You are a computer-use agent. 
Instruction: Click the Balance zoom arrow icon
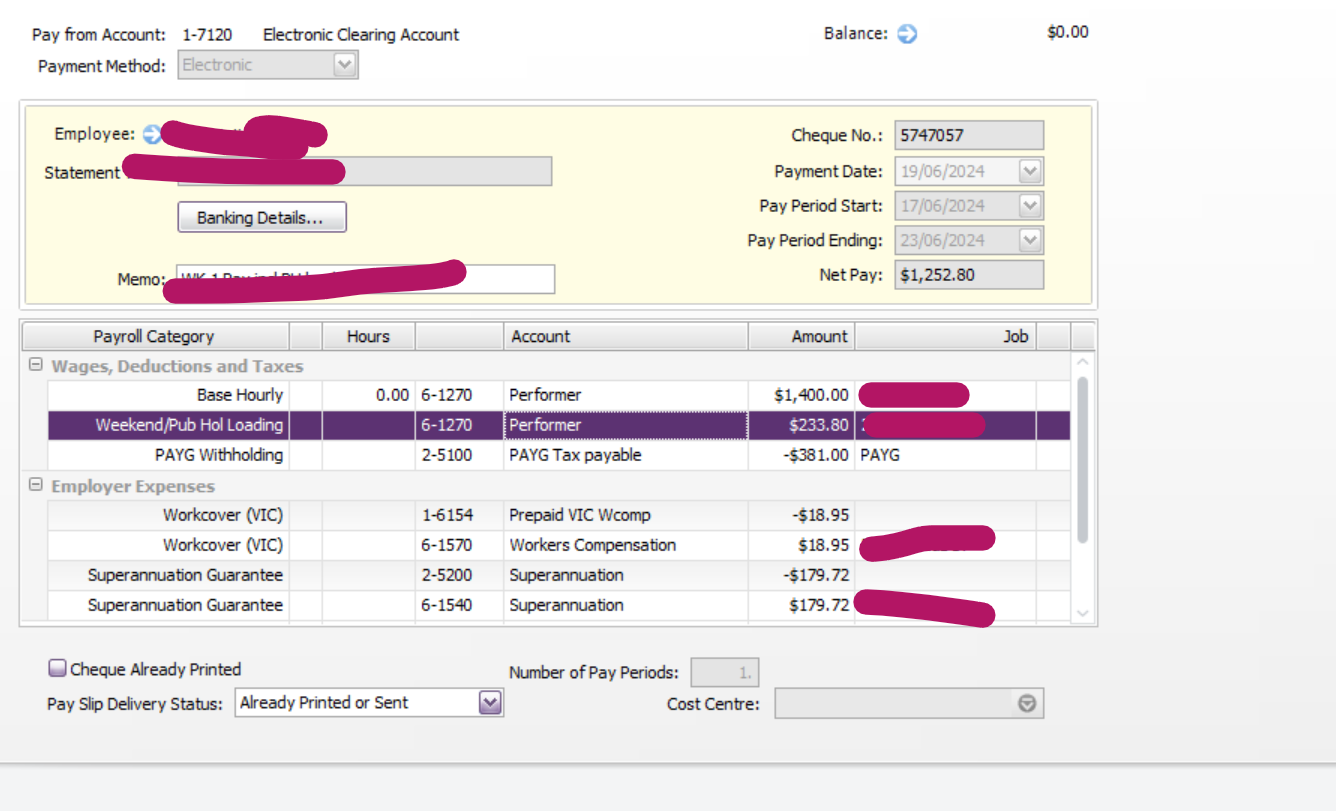[x=907, y=34]
